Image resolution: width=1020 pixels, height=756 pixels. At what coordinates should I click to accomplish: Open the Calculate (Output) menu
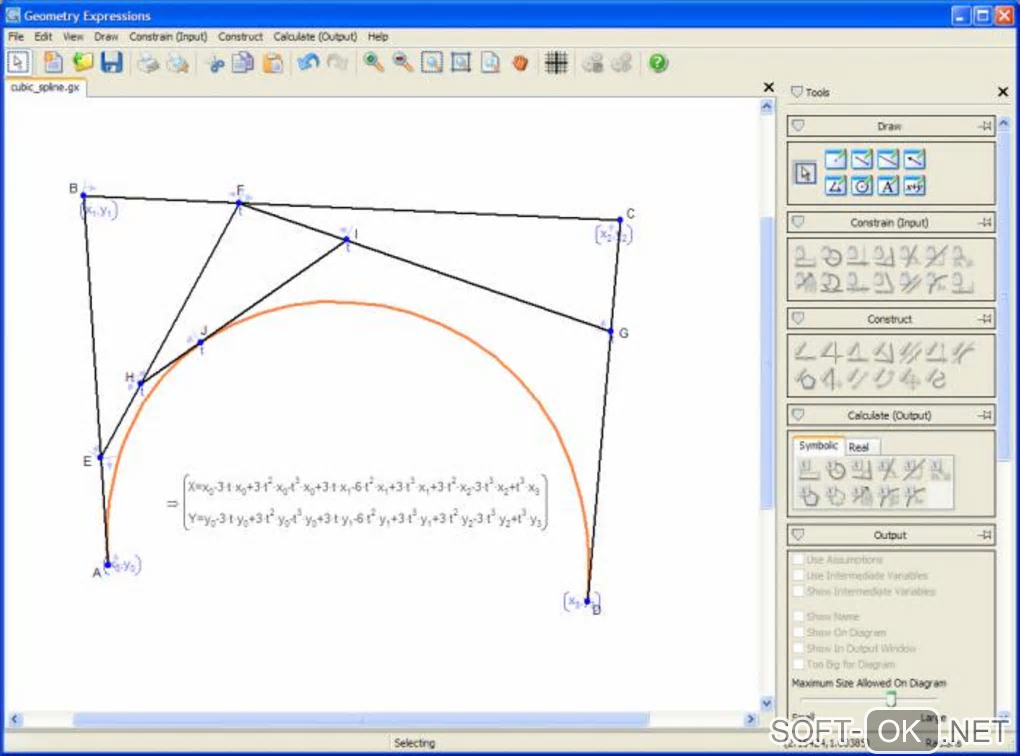coord(315,36)
